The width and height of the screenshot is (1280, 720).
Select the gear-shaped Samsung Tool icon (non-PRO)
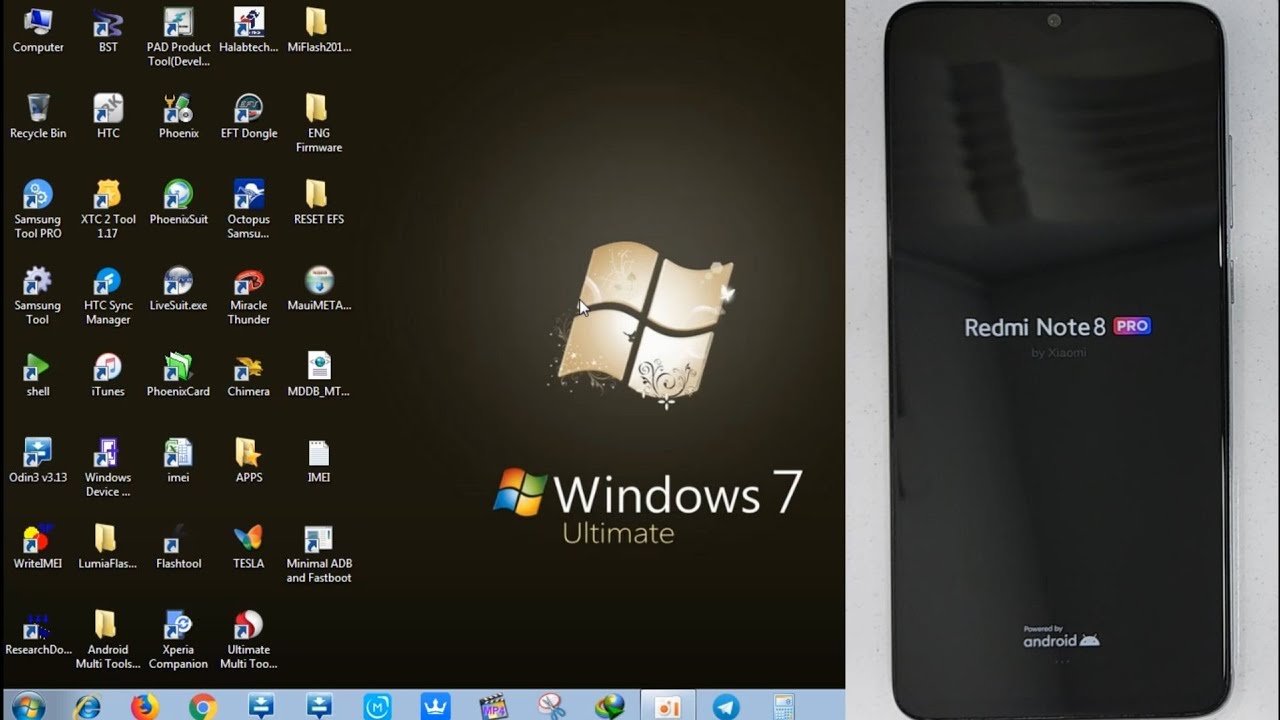(x=38, y=295)
